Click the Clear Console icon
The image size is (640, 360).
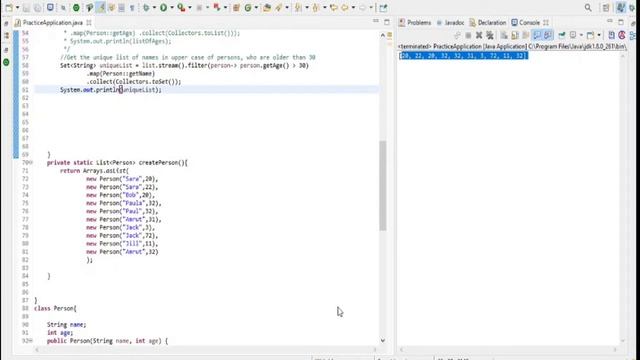pos(504,36)
